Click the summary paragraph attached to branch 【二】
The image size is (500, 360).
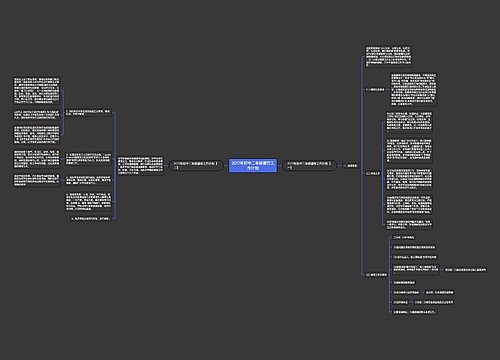pos(140,166)
